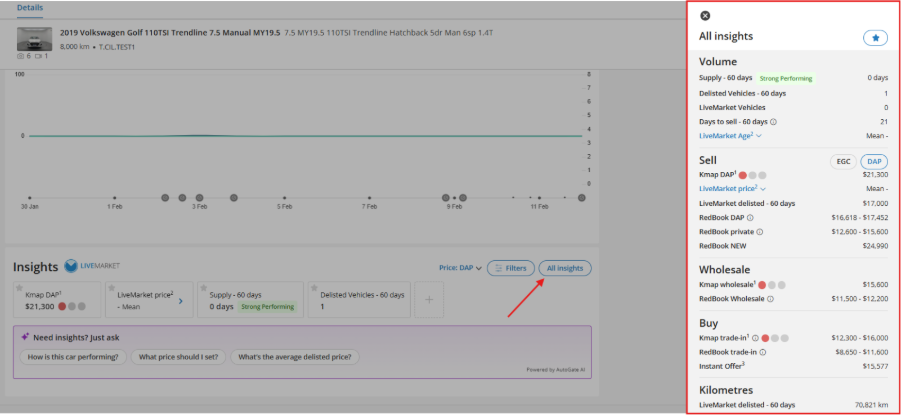
Task: Click info icon next to RedBook private
Action: (x=759, y=231)
